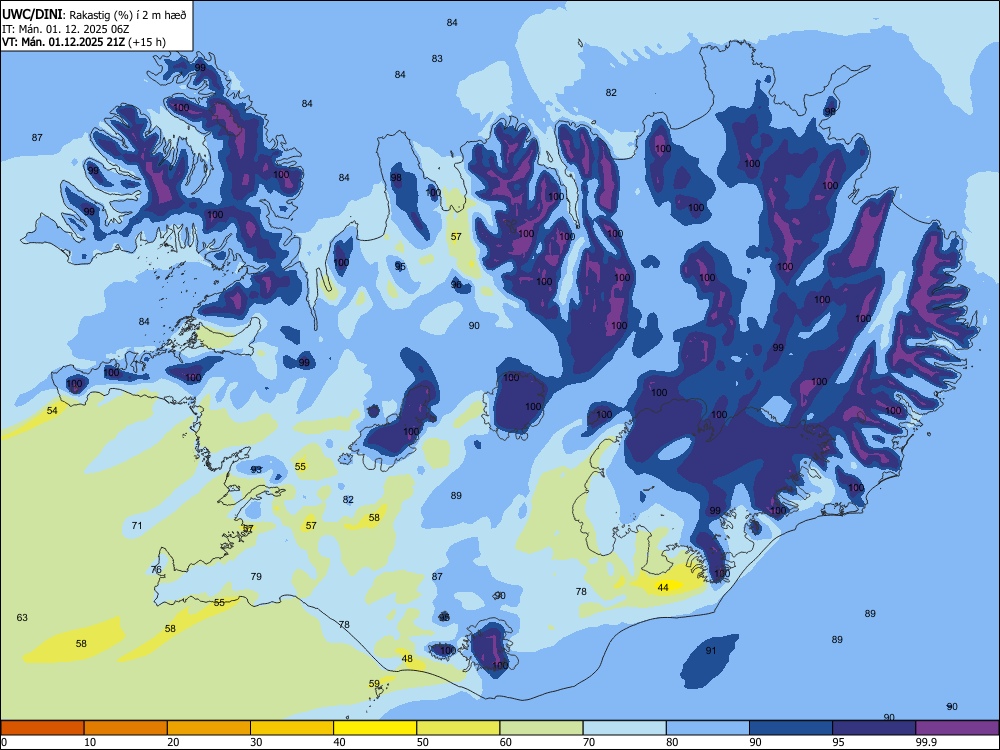Pick the pale yellow 50–60 legend swatch
Viewport: 1000px width, 750px height.
coord(458,728)
